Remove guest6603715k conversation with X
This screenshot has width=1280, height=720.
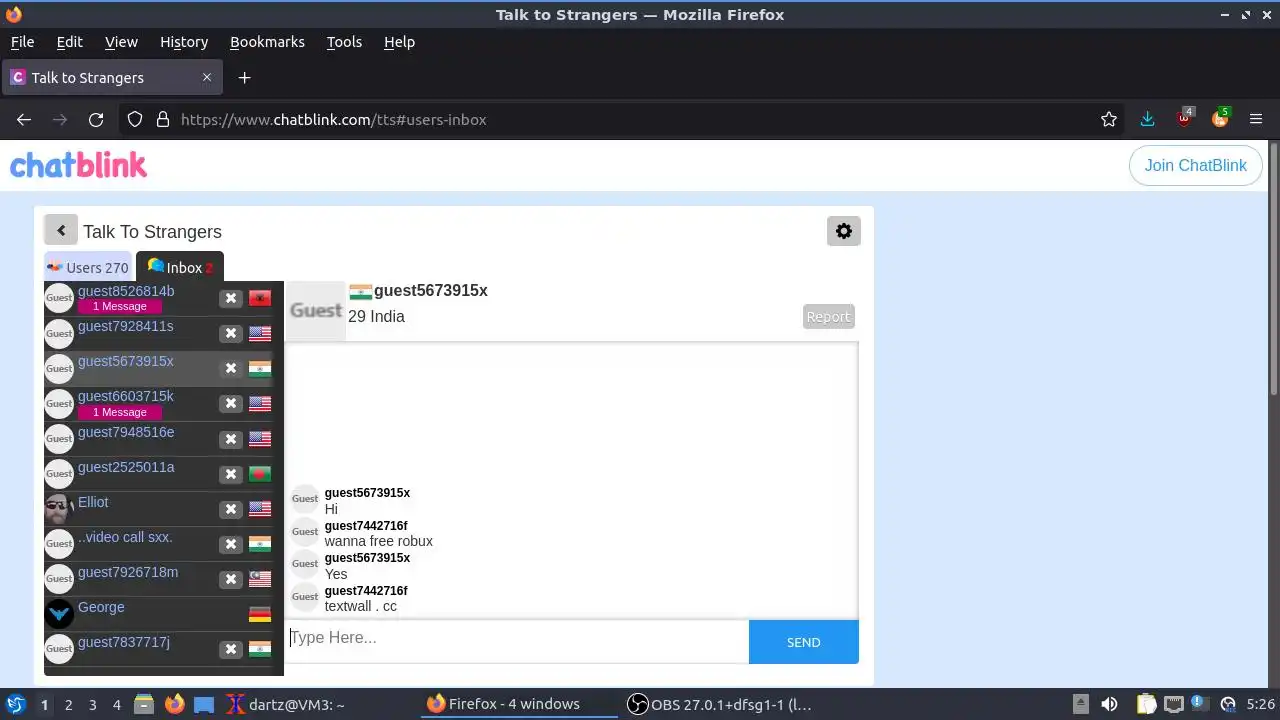point(231,403)
